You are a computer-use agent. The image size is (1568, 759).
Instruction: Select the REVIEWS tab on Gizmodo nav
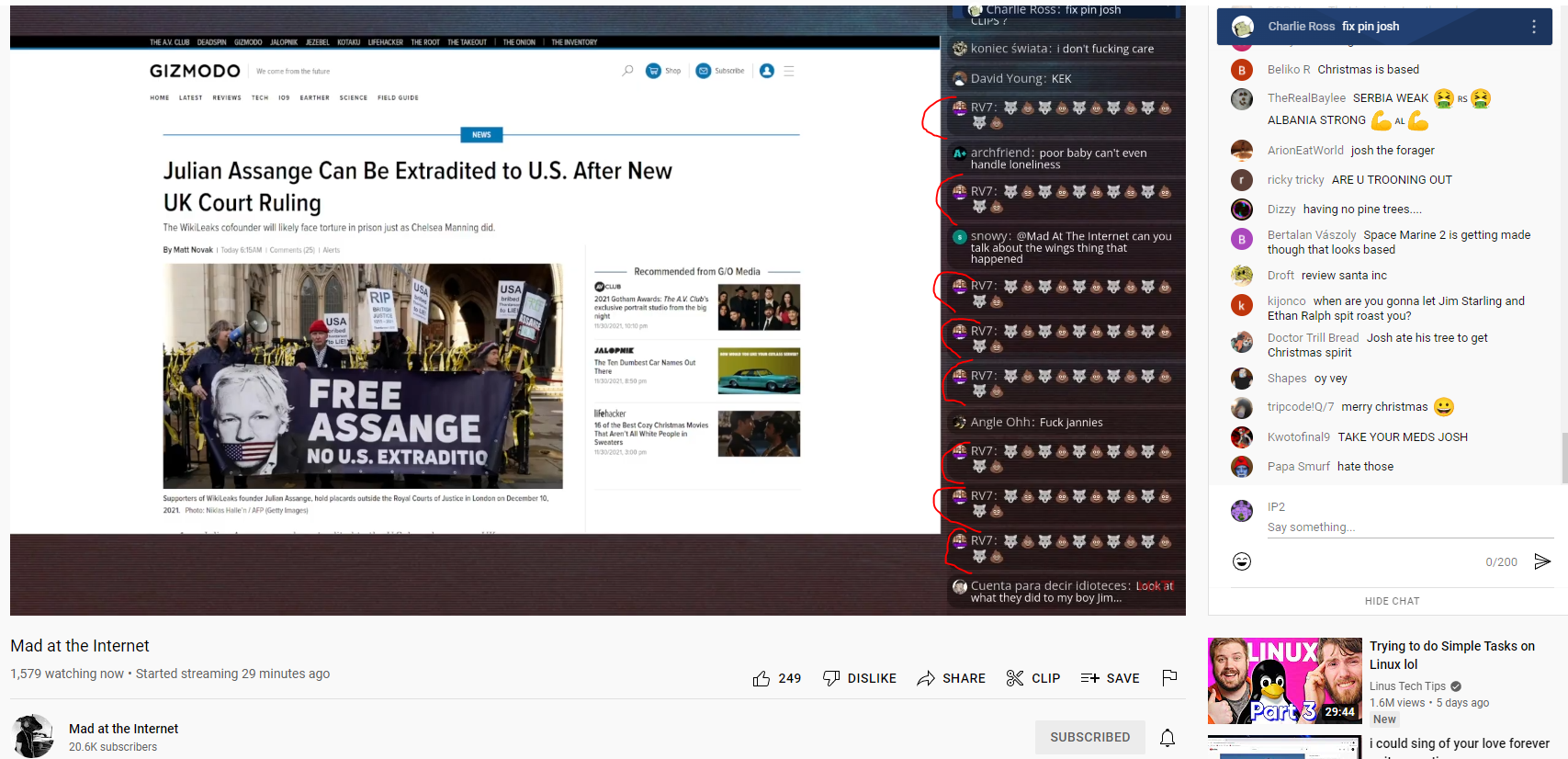tap(227, 97)
